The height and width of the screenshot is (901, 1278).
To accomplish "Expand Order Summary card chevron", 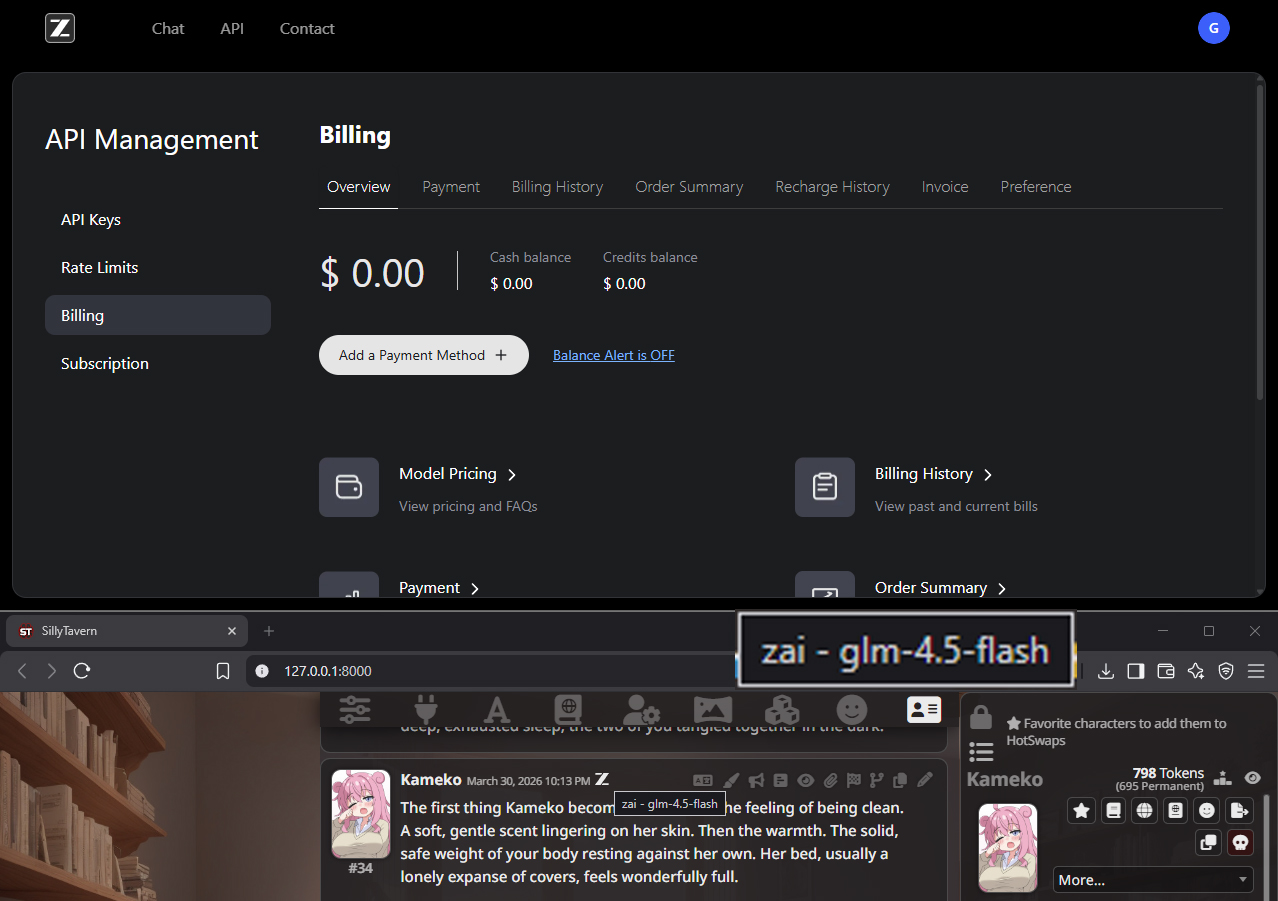I will pyautogui.click(x=1002, y=589).
